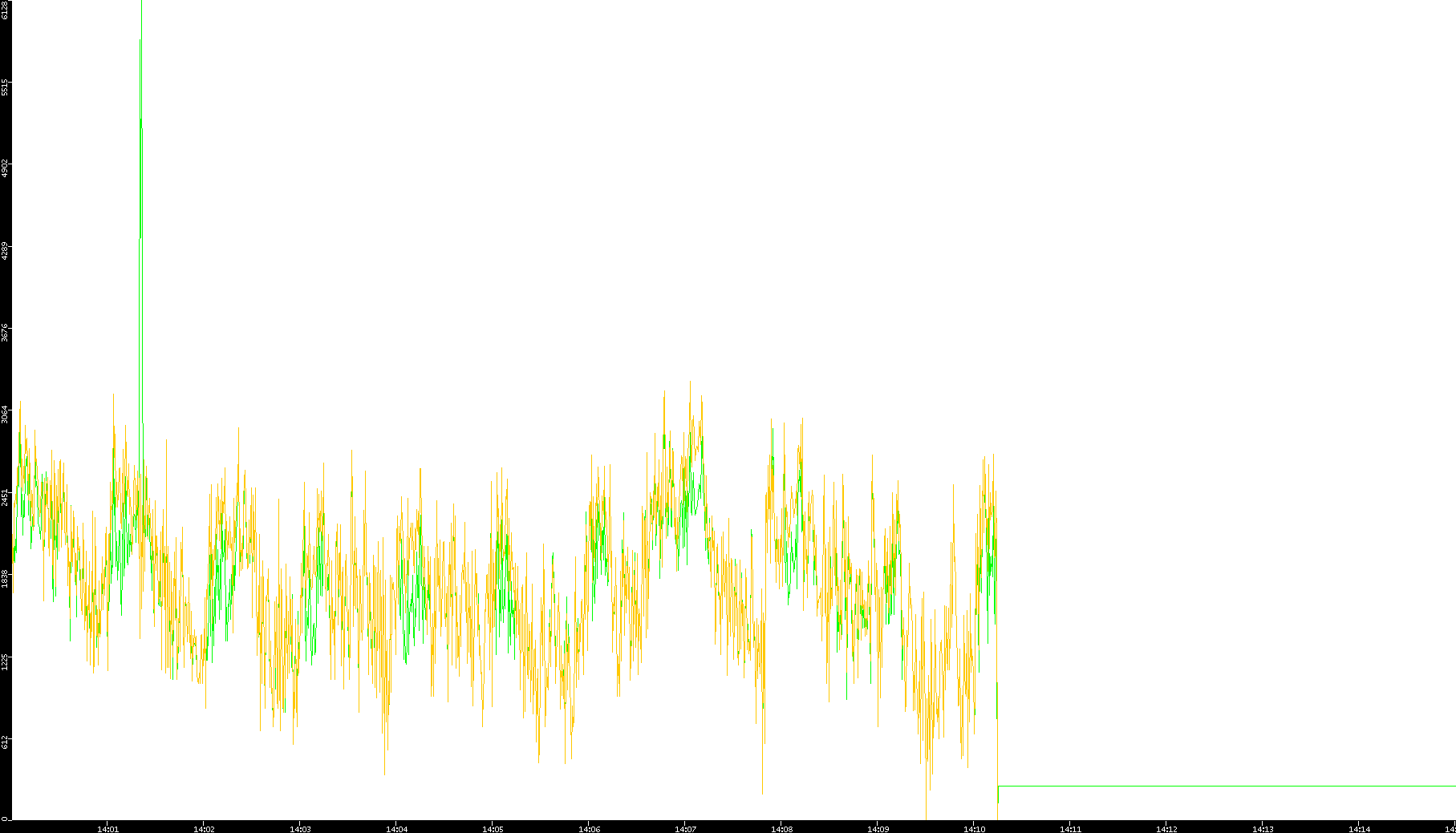This screenshot has height=833, width=1456.
Task: Select the 14:12 time axis marker
Action: click(1166, 829)
